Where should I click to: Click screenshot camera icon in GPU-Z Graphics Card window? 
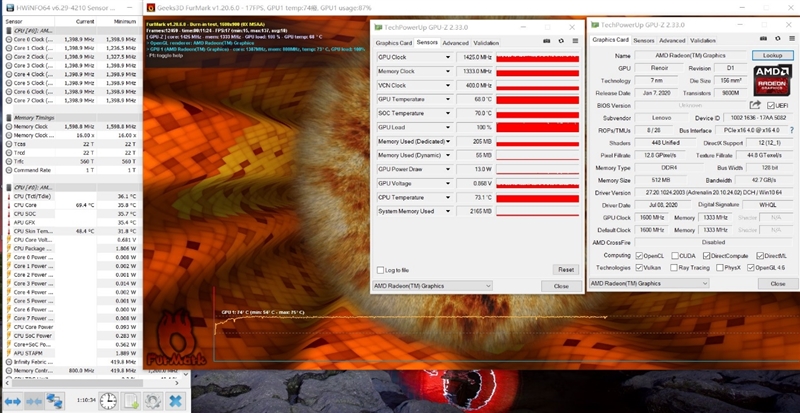(763, 38)
